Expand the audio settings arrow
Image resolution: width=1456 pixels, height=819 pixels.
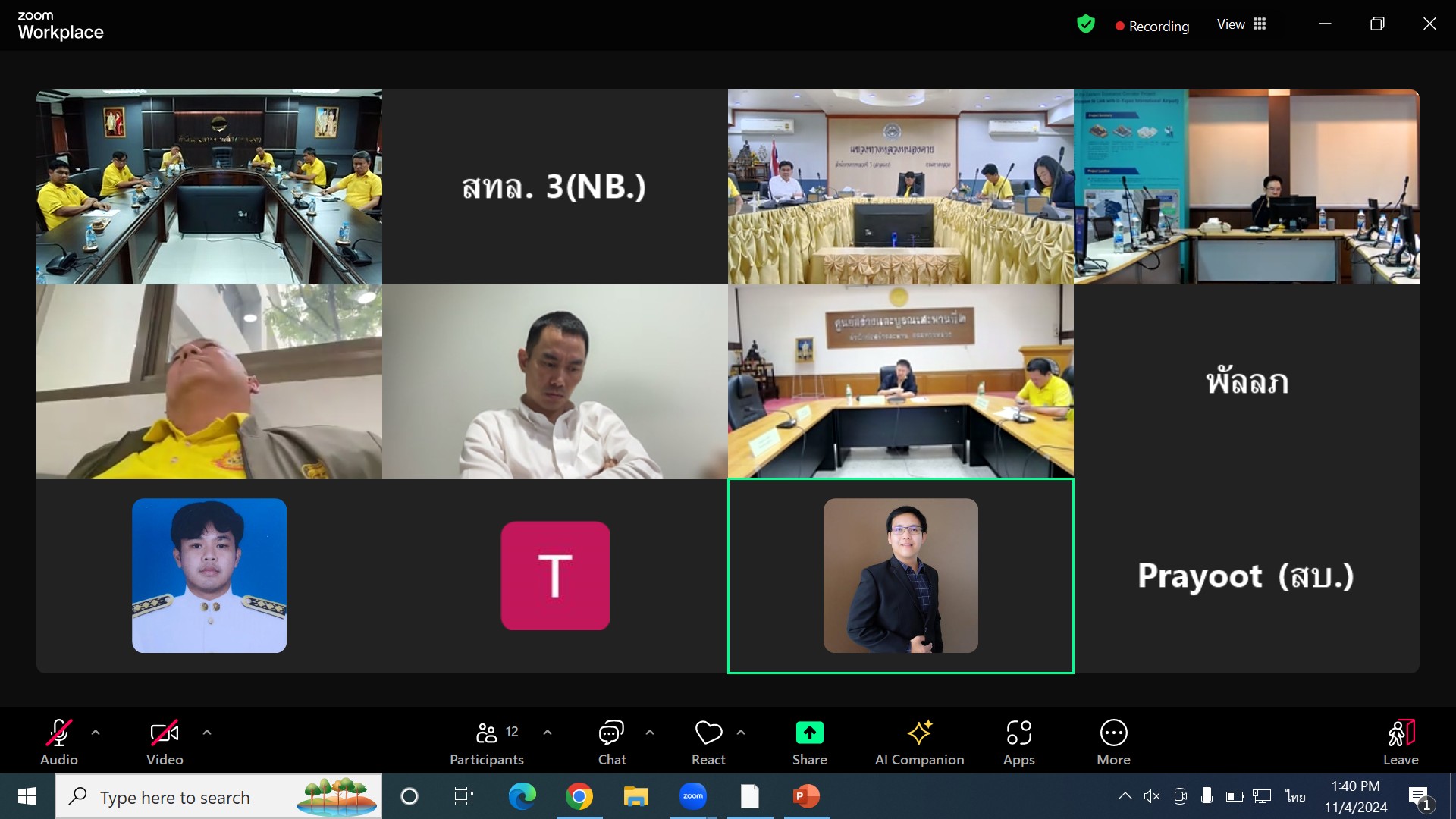coord(96,733)
